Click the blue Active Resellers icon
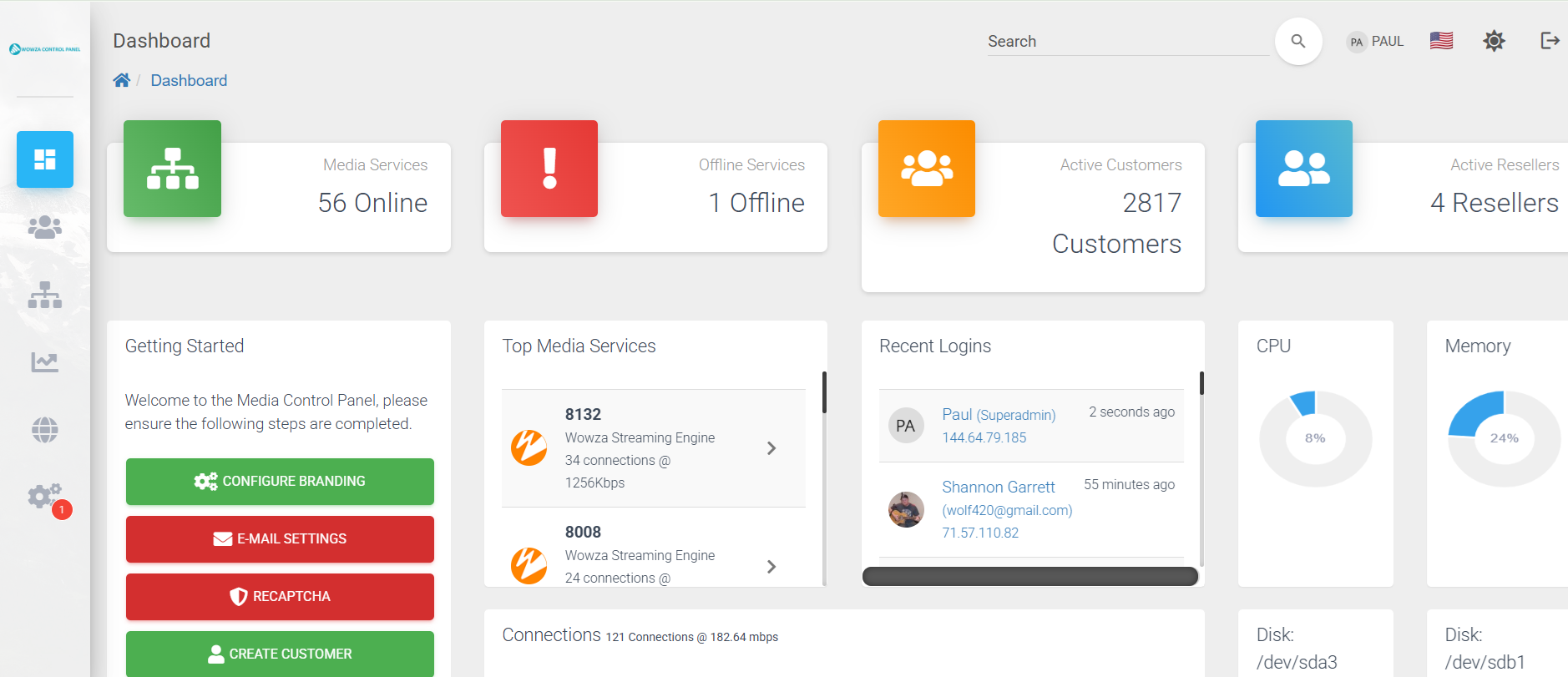Image resolution: width=1568 pixels, height=677 pixels. pyautogui.click(x=1304, y=169)
